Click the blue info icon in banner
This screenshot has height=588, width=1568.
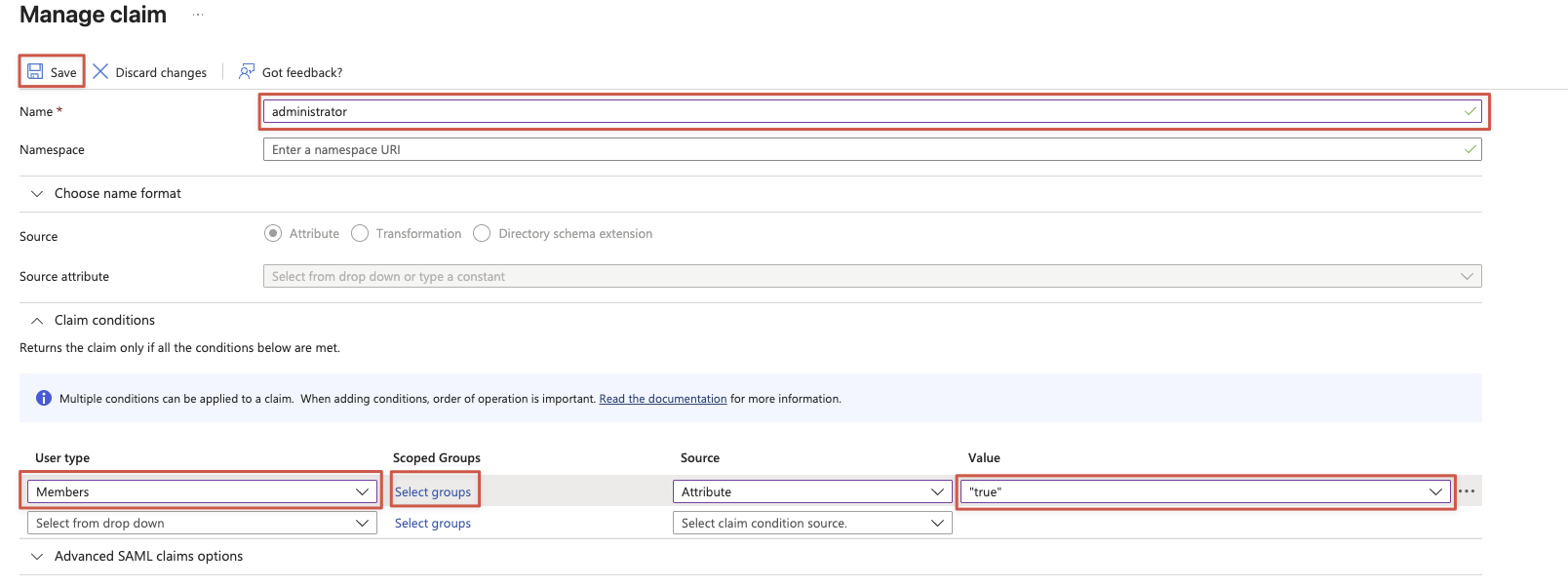pos(44,398)
